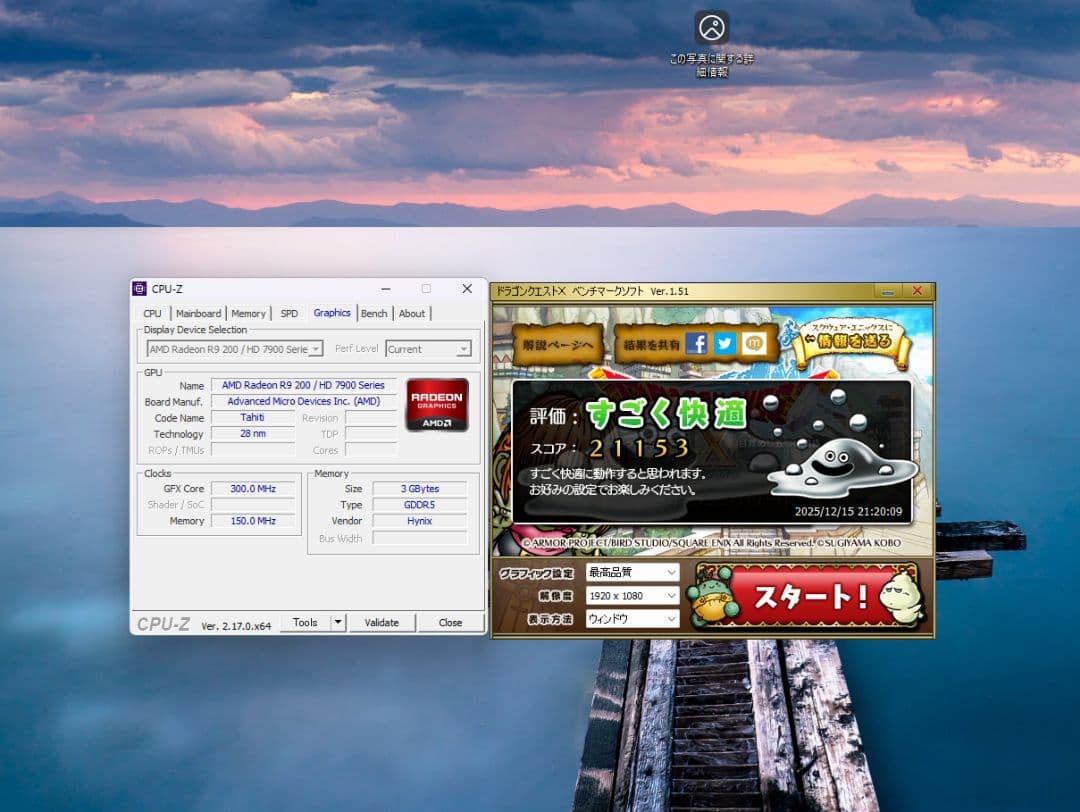Select the GFX Core clock field
This screenshot has width=1080, height=812.
pyautogui.click(x=255, y=488)
